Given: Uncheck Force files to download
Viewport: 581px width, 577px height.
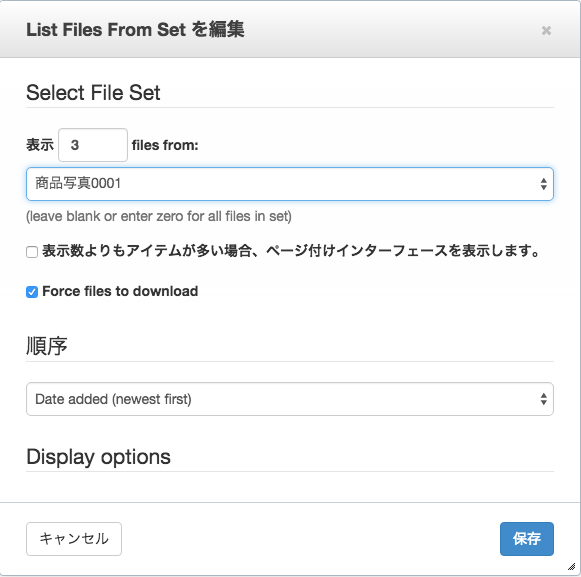Looking at the screenshot, I should 32,292.
